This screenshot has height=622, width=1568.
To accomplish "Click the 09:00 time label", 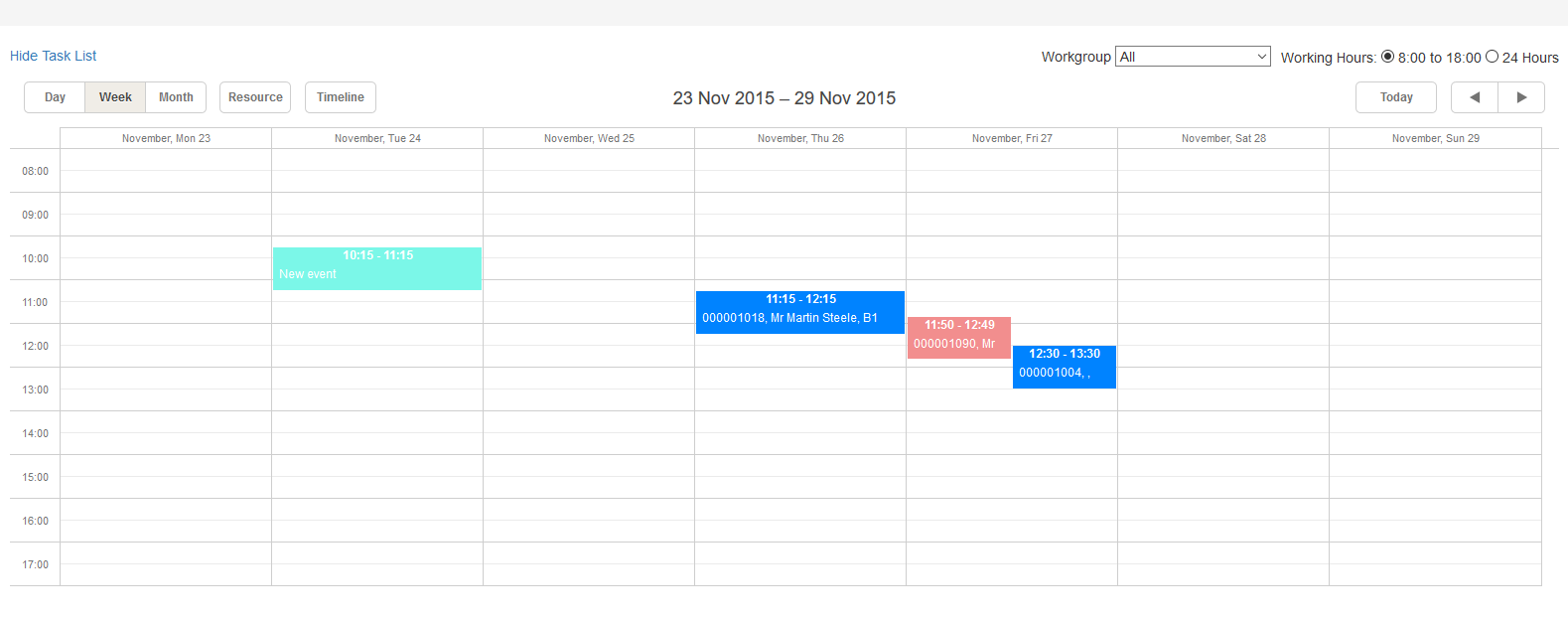I will click(35, 215).
